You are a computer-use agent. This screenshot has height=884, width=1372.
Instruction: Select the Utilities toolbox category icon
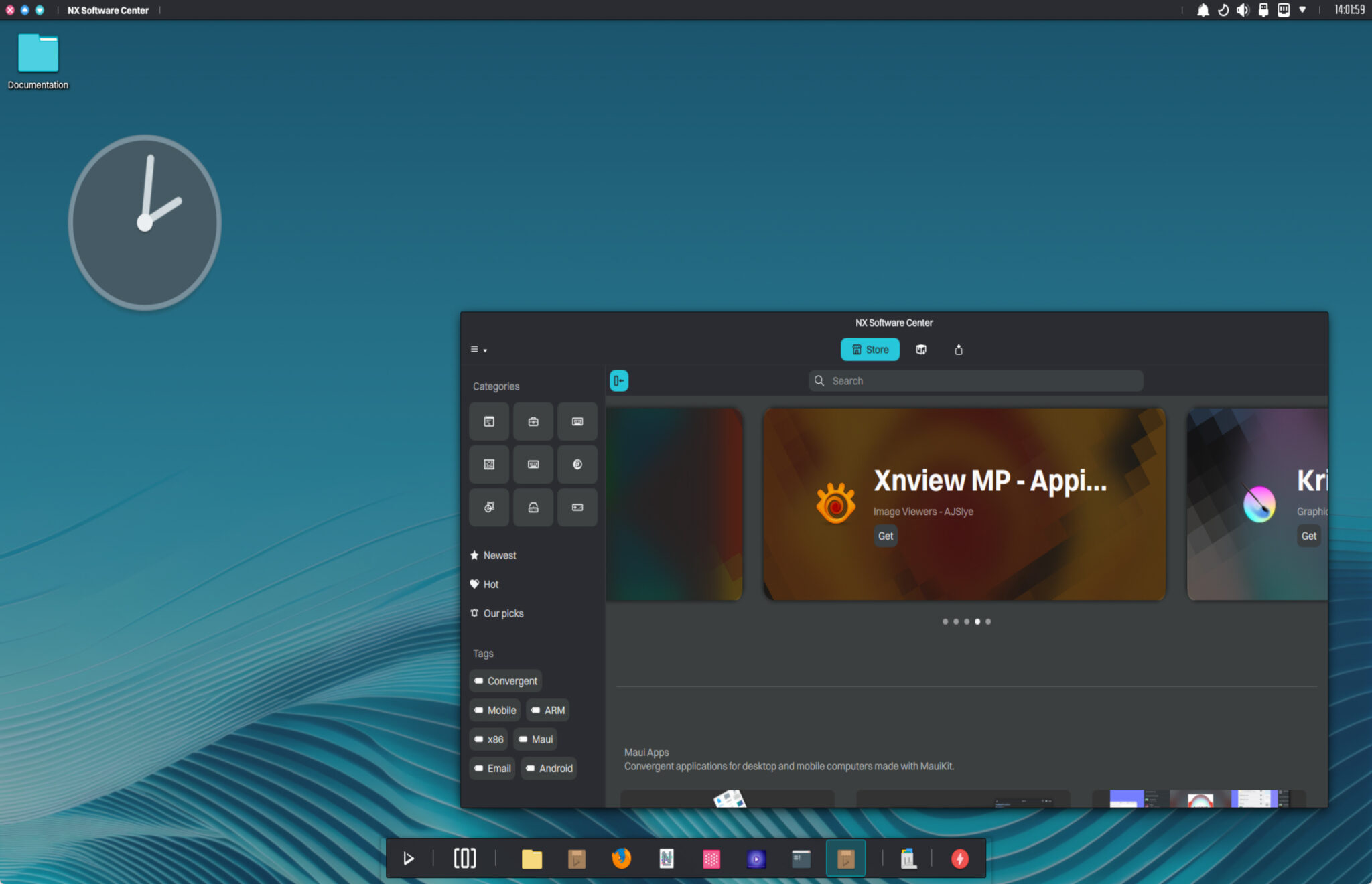pyautogui.click(x=533, y=421)
